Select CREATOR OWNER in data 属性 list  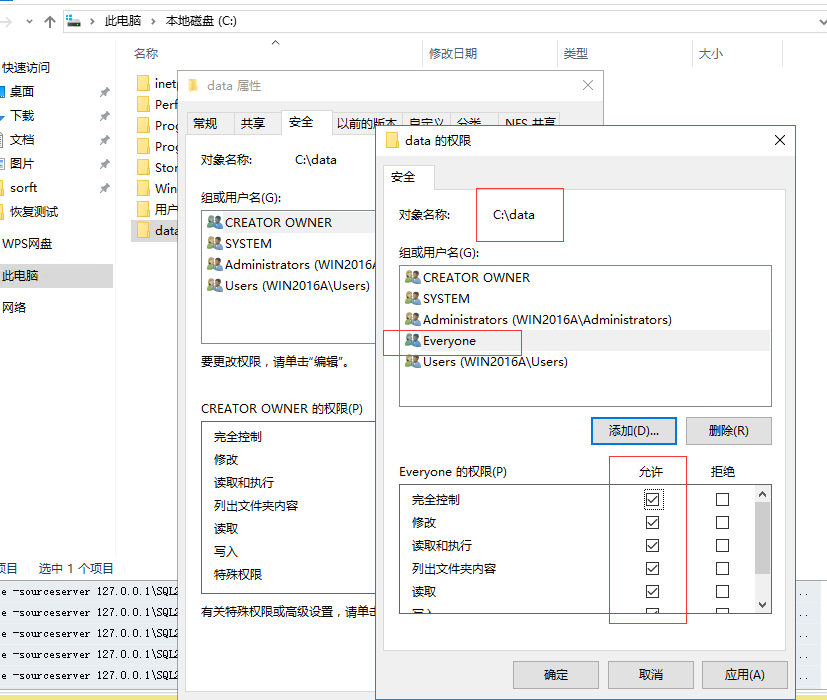(x=287, y=223)
